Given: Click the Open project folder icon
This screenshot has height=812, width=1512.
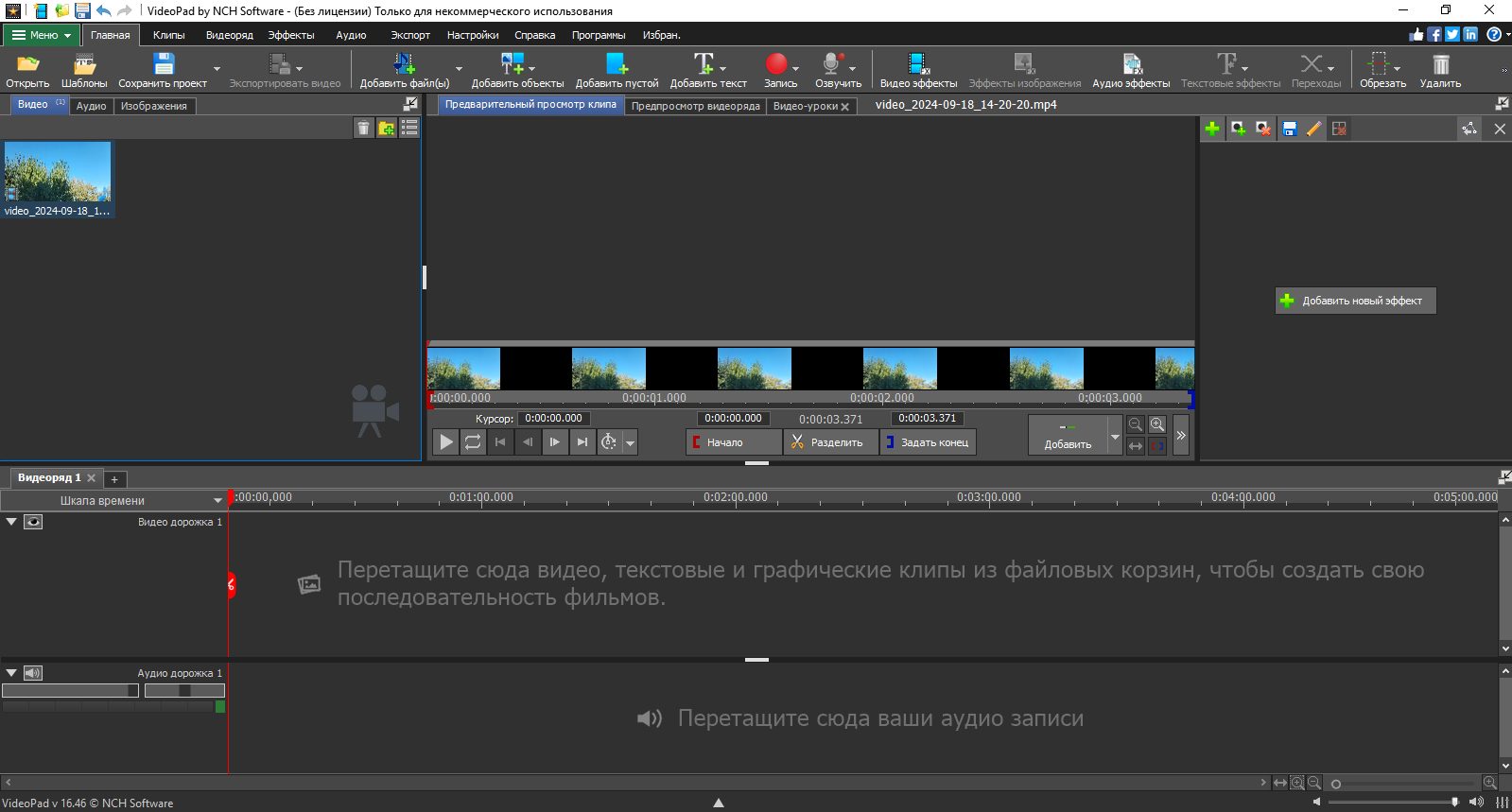Looking at the screenshot, I should (27, 64).
